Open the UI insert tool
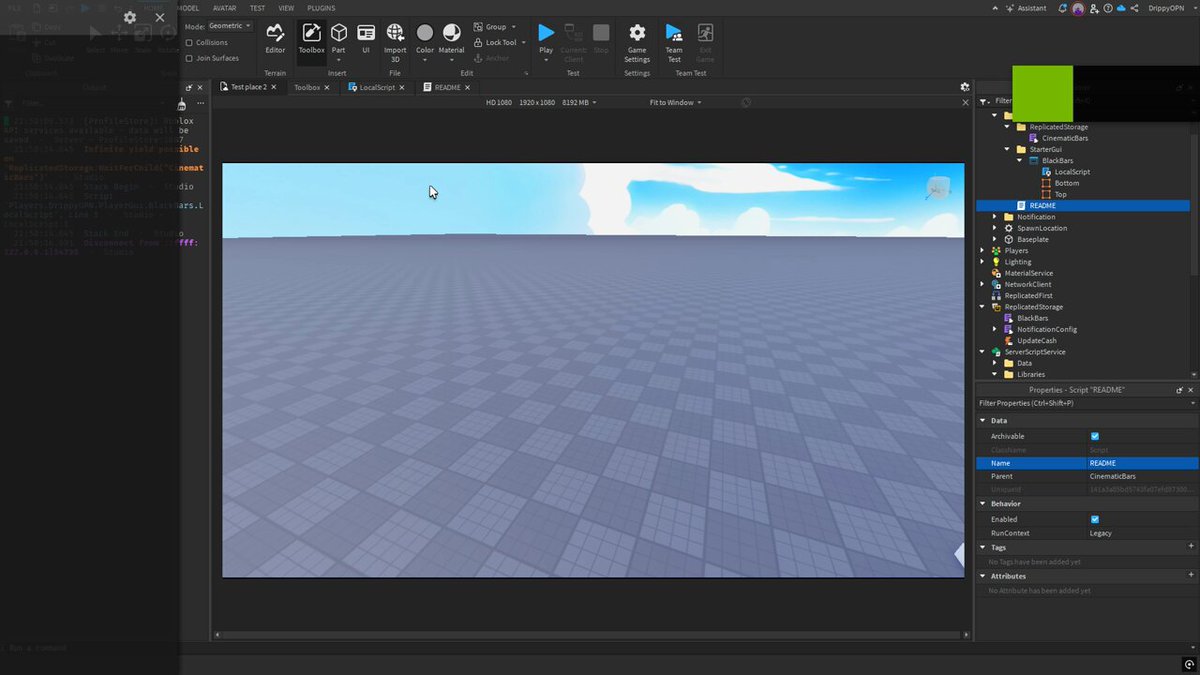1200x675 pixels. 366,39
